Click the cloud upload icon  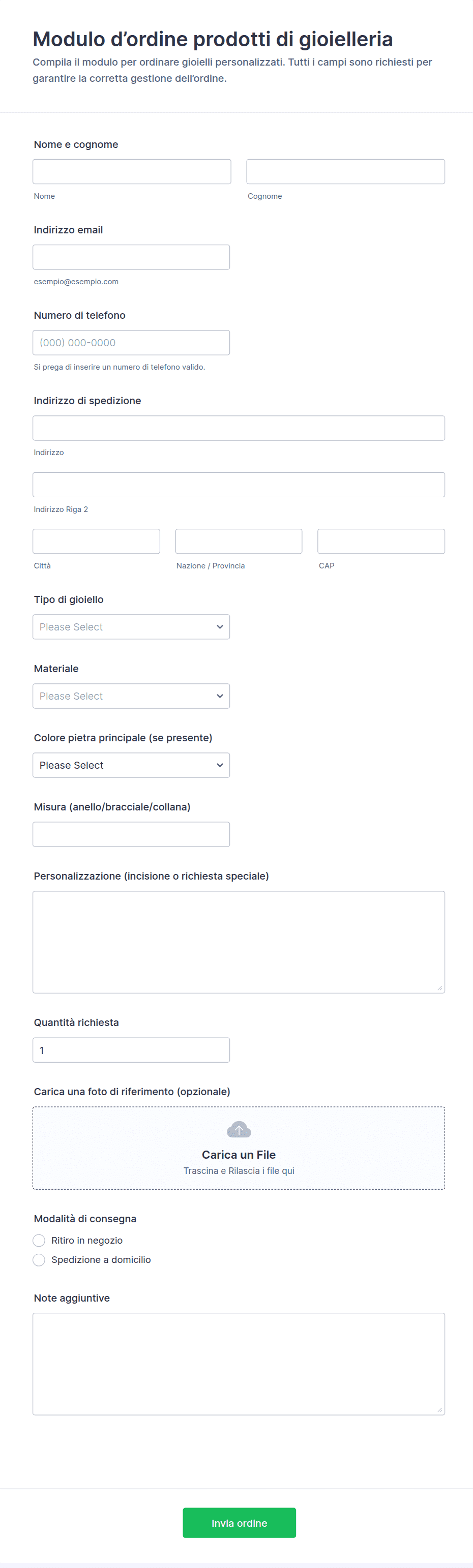click(x=239, y=1130)
